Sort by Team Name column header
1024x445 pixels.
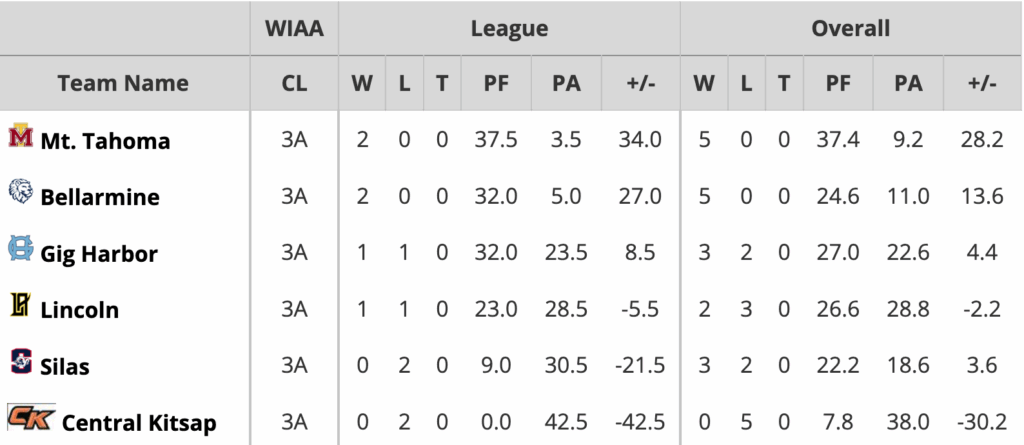click(x=123, y=83)
